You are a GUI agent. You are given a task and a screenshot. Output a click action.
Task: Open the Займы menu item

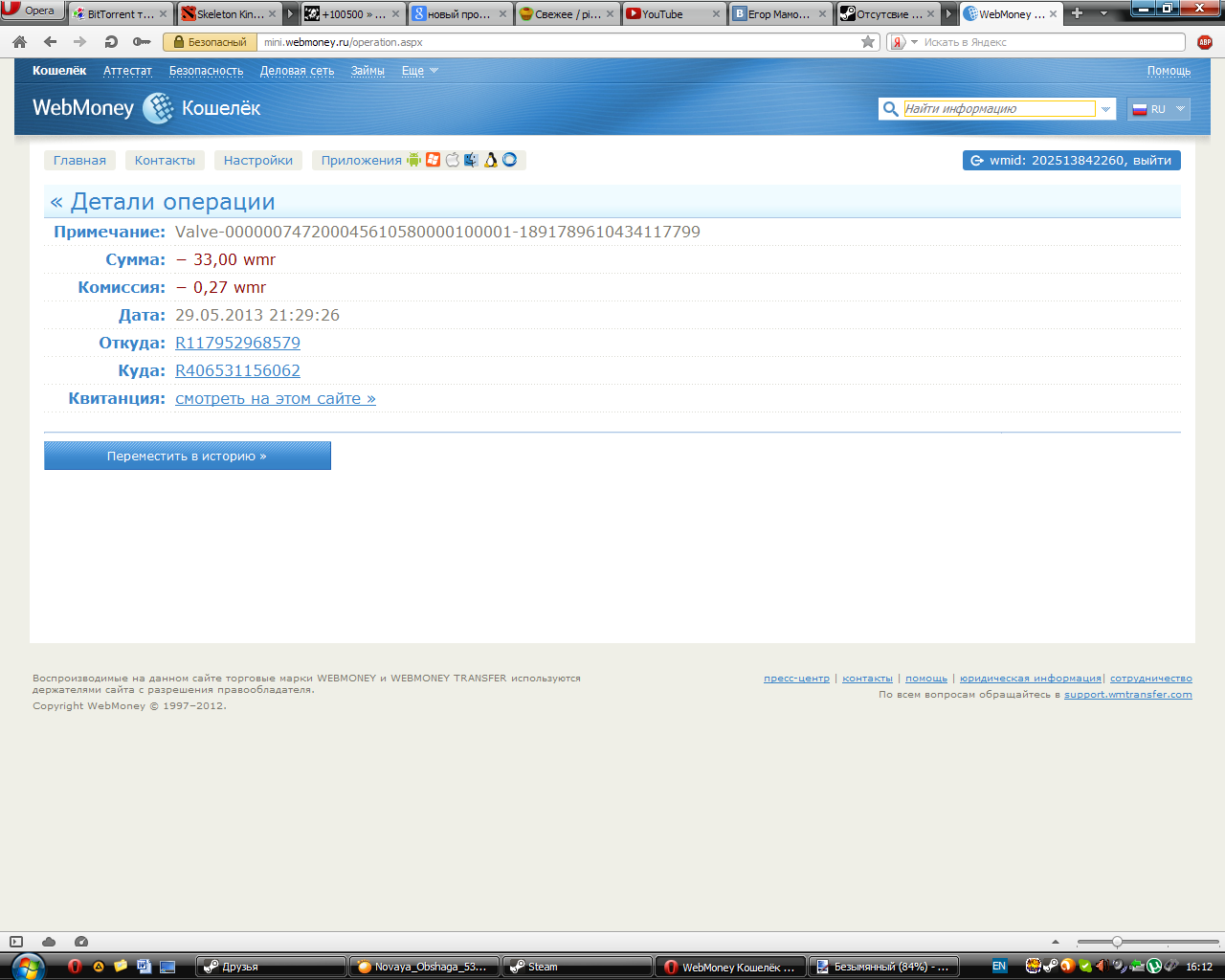click(367, 71)
